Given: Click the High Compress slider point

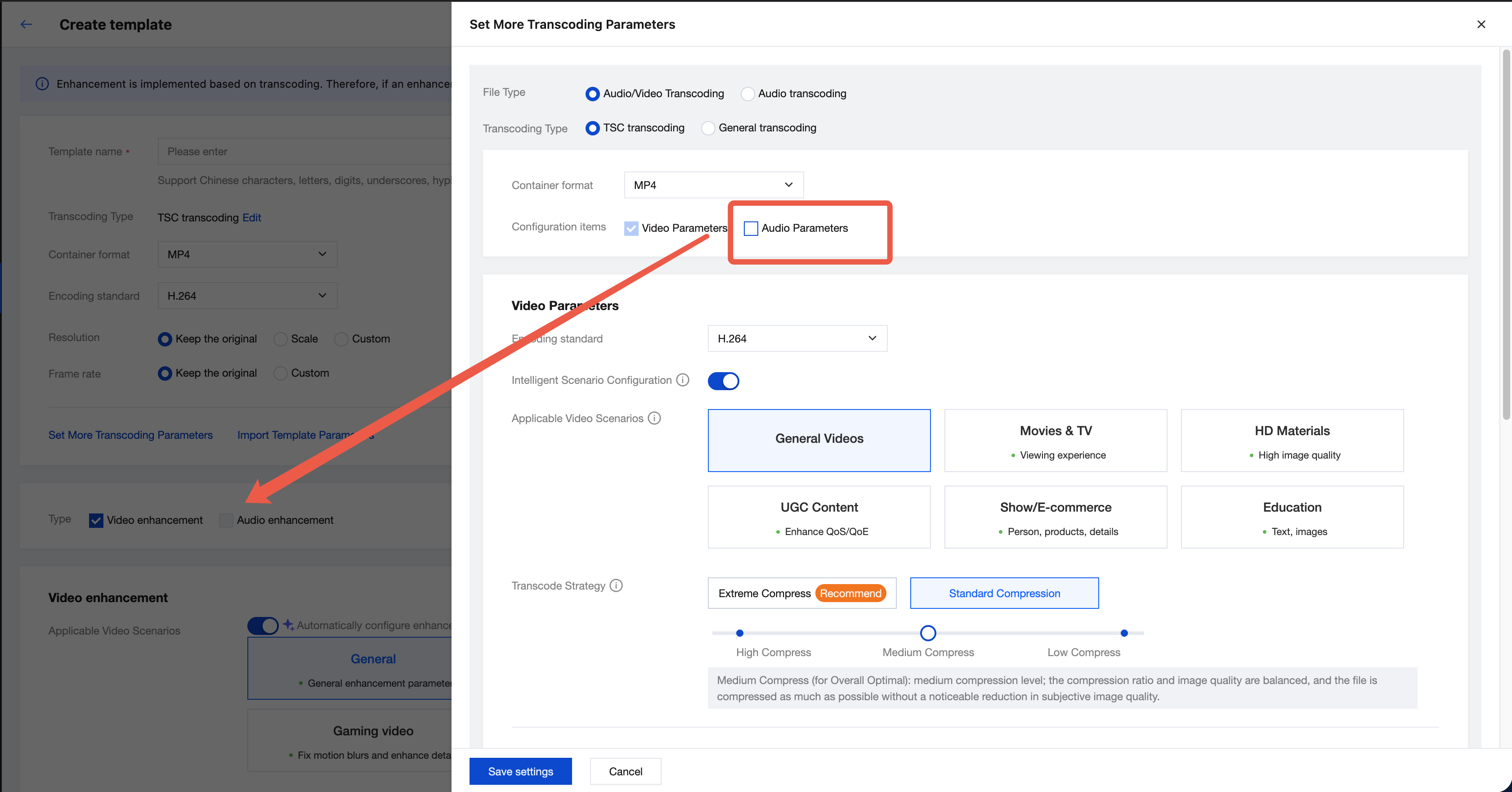Looking at the screenshot, I should point(739,633).
